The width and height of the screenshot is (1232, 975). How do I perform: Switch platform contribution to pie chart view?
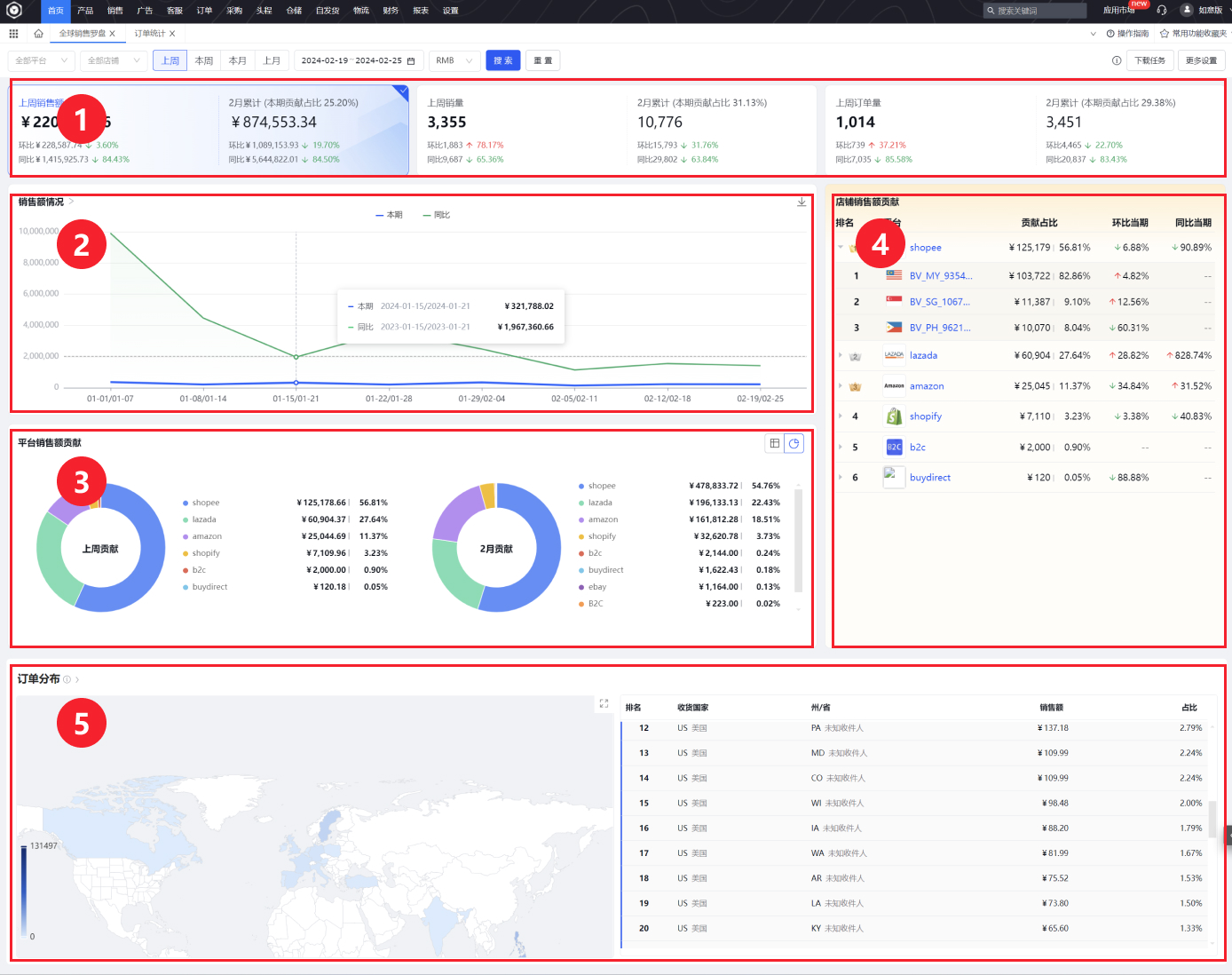click(x=794, y=443)
